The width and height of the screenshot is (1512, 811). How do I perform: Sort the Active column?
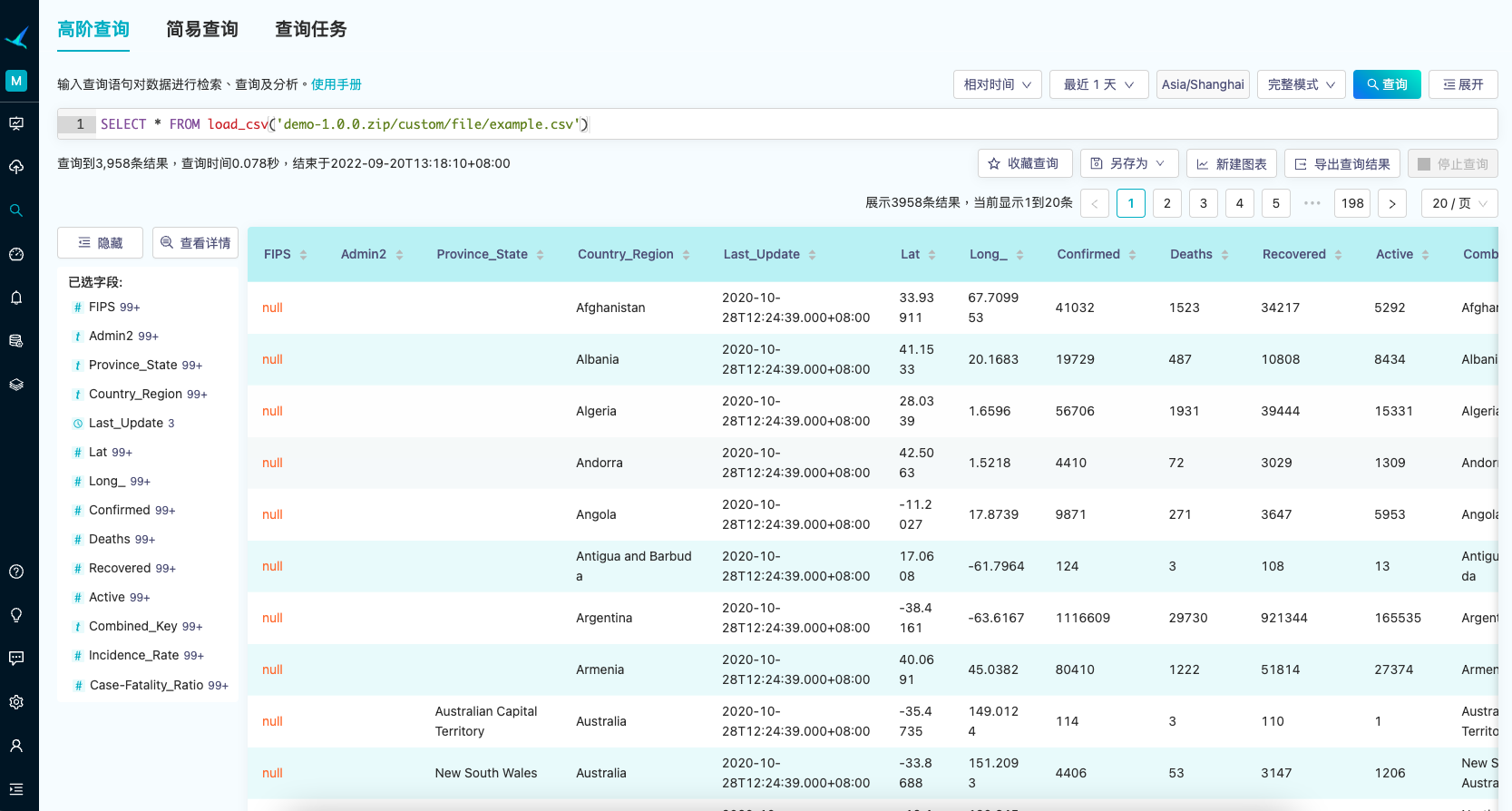click(1425, 255)
